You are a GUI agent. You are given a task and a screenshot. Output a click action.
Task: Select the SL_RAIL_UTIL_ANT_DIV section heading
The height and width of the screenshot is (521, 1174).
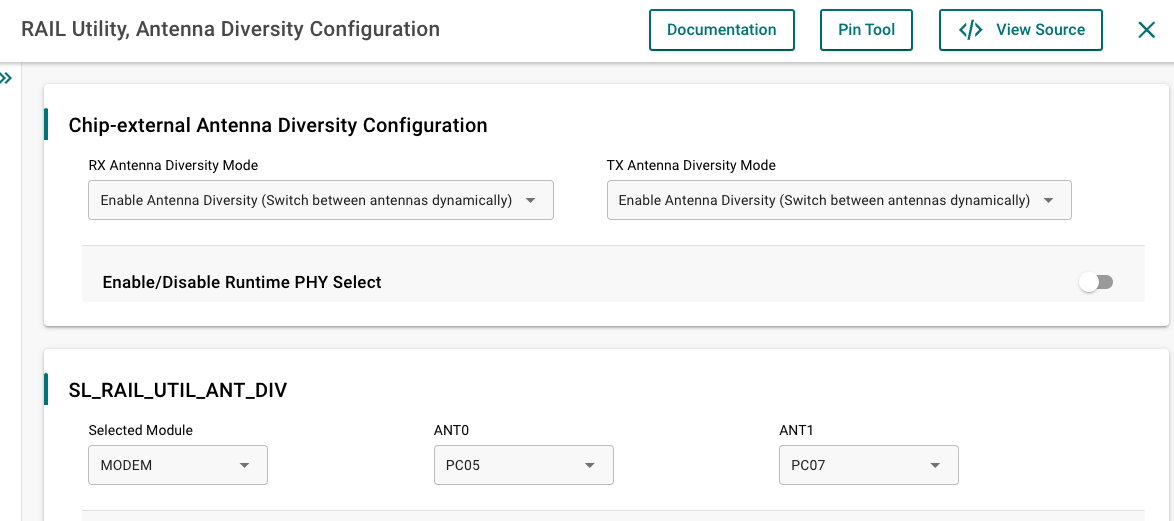(x=177, y=390)
